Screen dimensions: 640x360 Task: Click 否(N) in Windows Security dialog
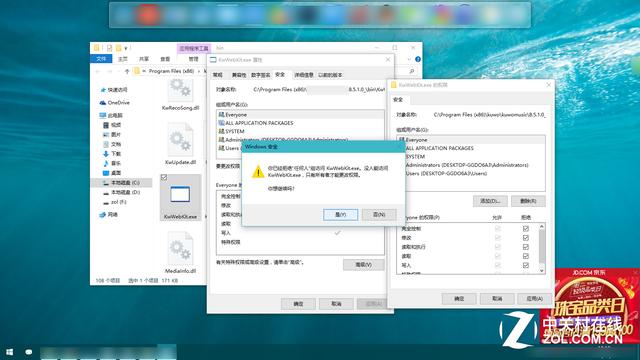coord(379,215)
